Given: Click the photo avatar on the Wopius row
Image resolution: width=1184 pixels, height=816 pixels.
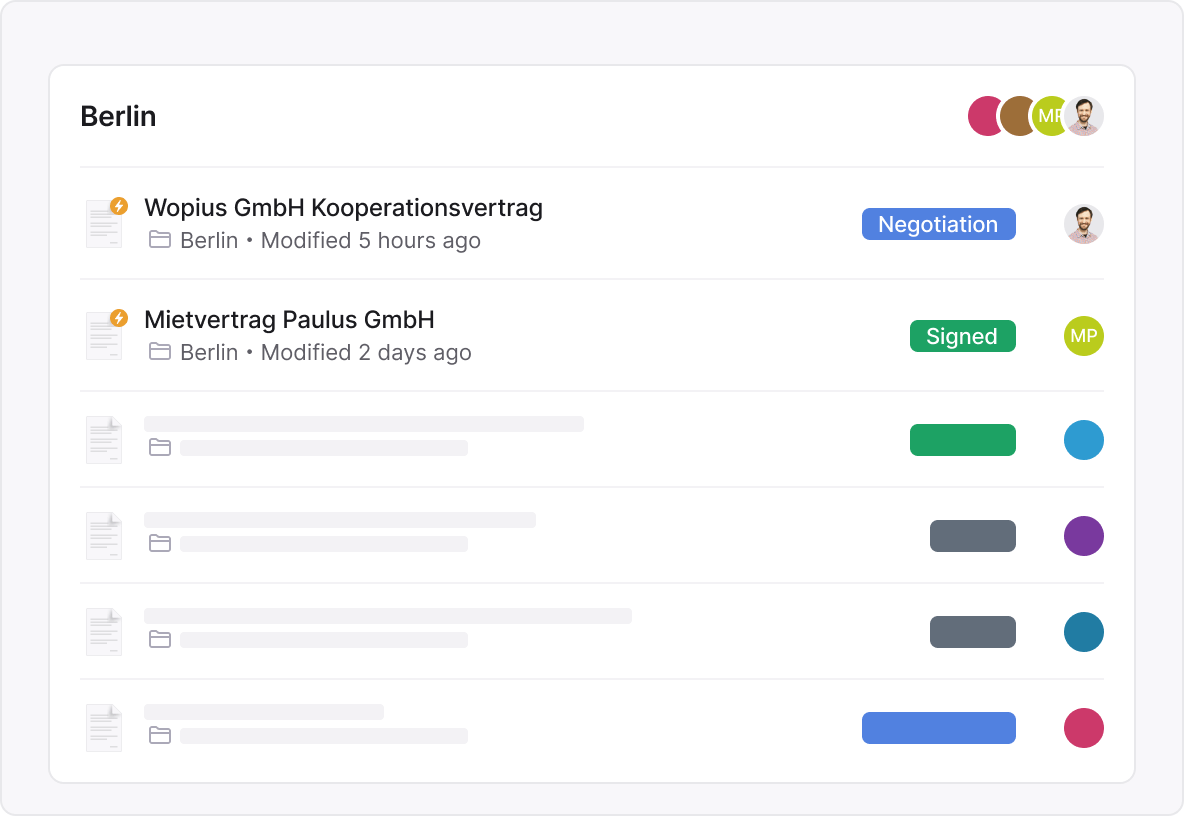Looking at the screenshot, I should coord(1083,224).
